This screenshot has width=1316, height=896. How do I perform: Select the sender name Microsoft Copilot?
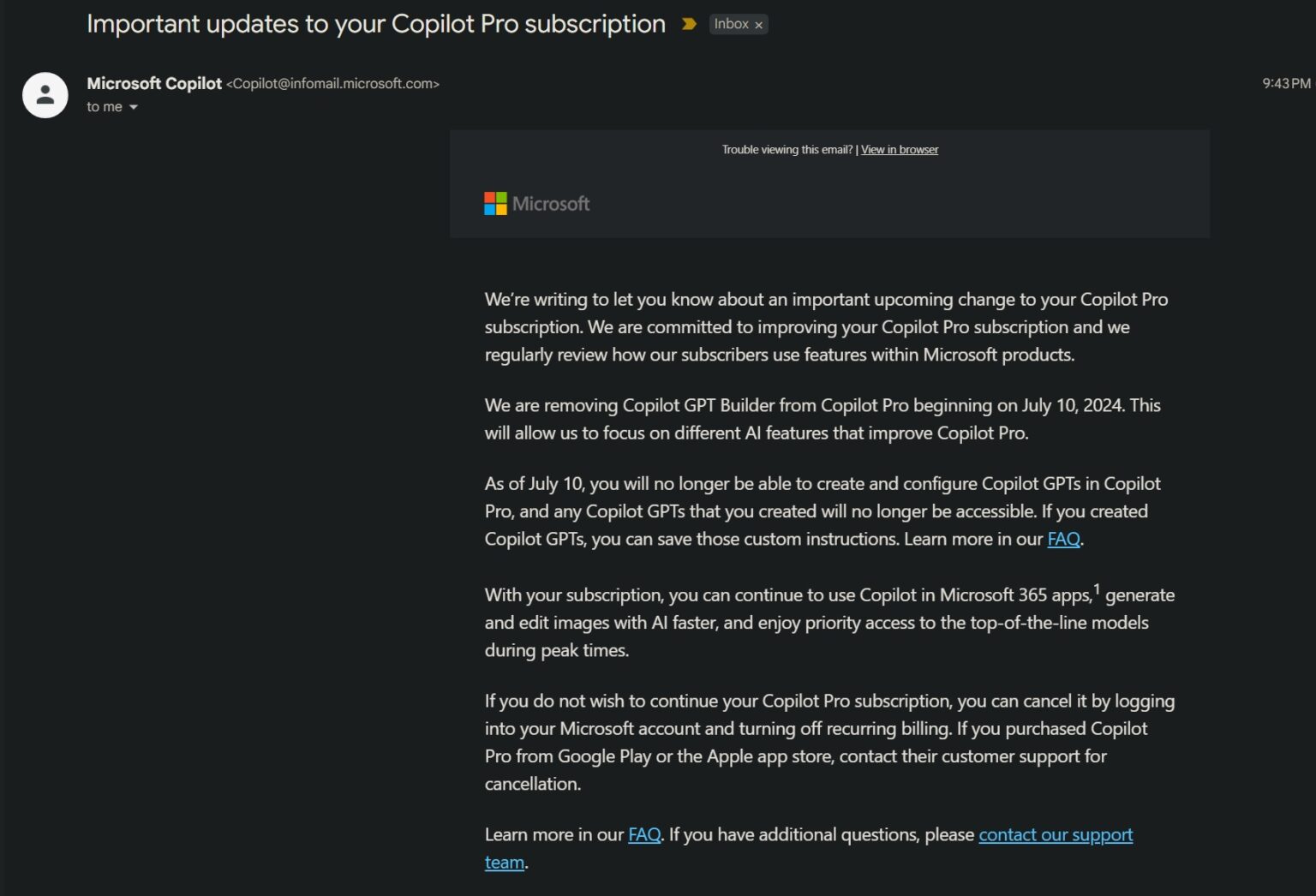coord(154,83)
